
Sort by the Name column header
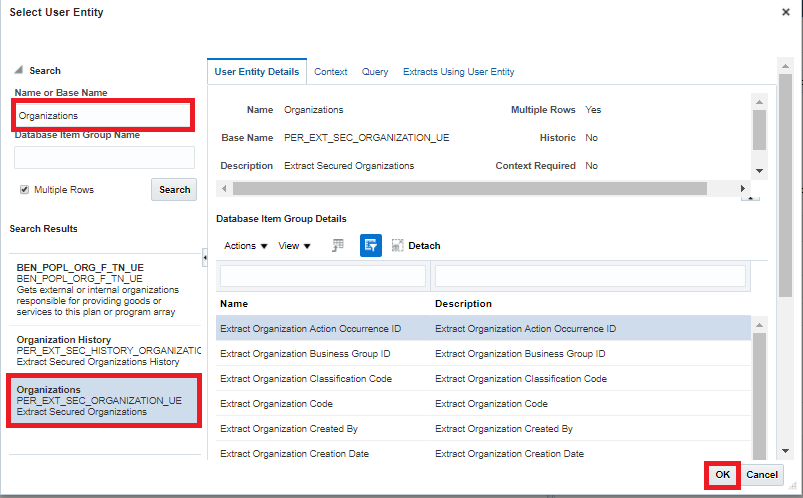(234, 304)
